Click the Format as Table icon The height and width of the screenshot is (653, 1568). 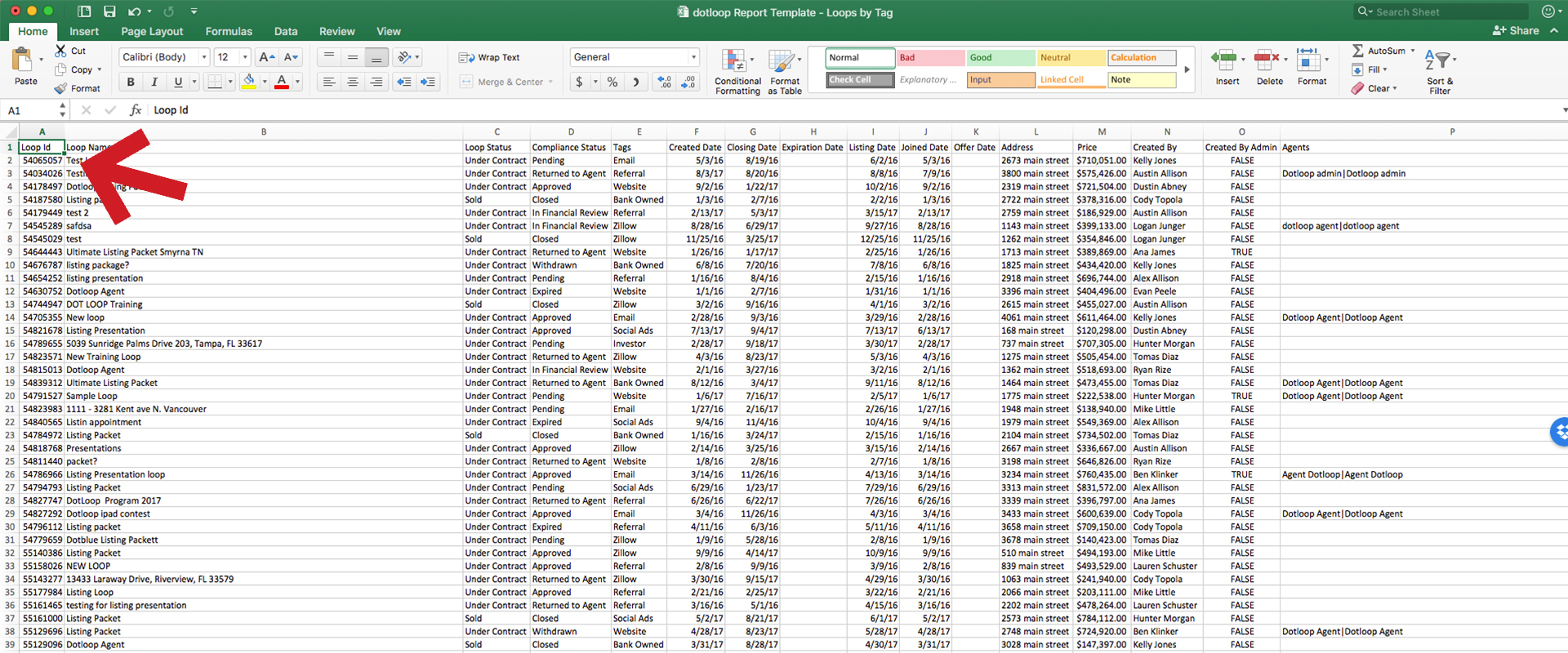[781, 61]
